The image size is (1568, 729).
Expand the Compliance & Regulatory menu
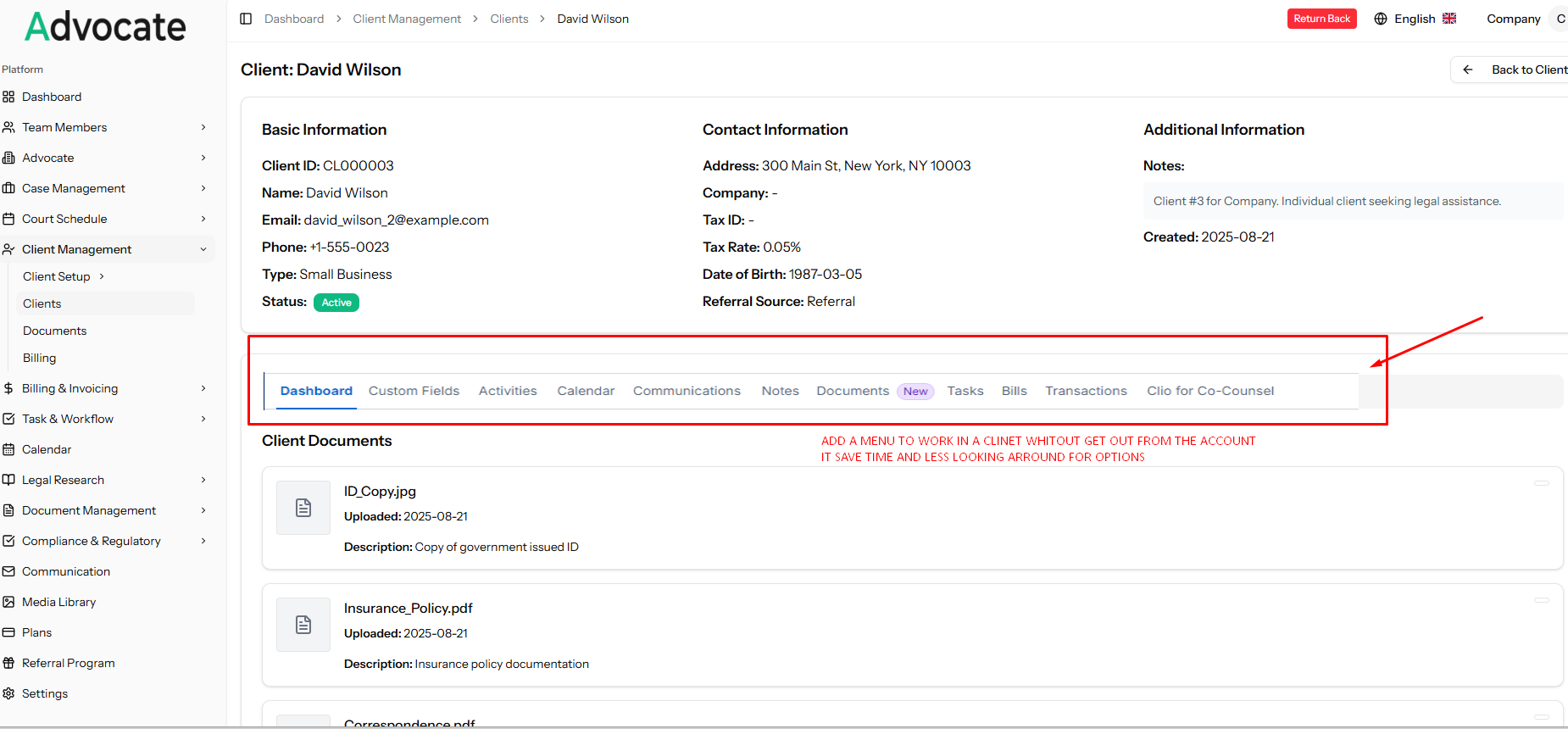(203, 541)
